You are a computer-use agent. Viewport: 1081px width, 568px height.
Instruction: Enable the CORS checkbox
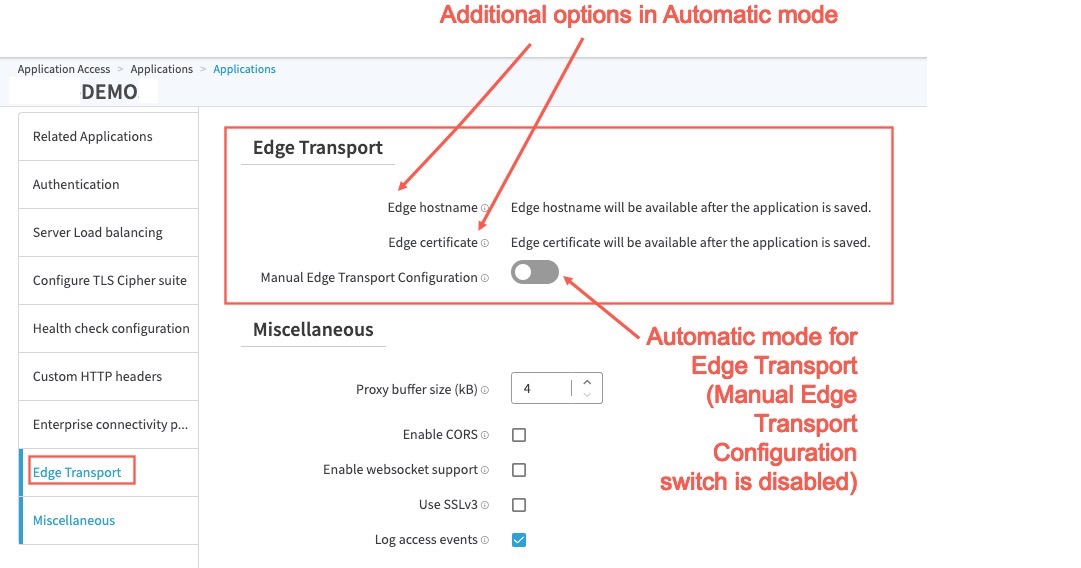[x=519, y=435]
